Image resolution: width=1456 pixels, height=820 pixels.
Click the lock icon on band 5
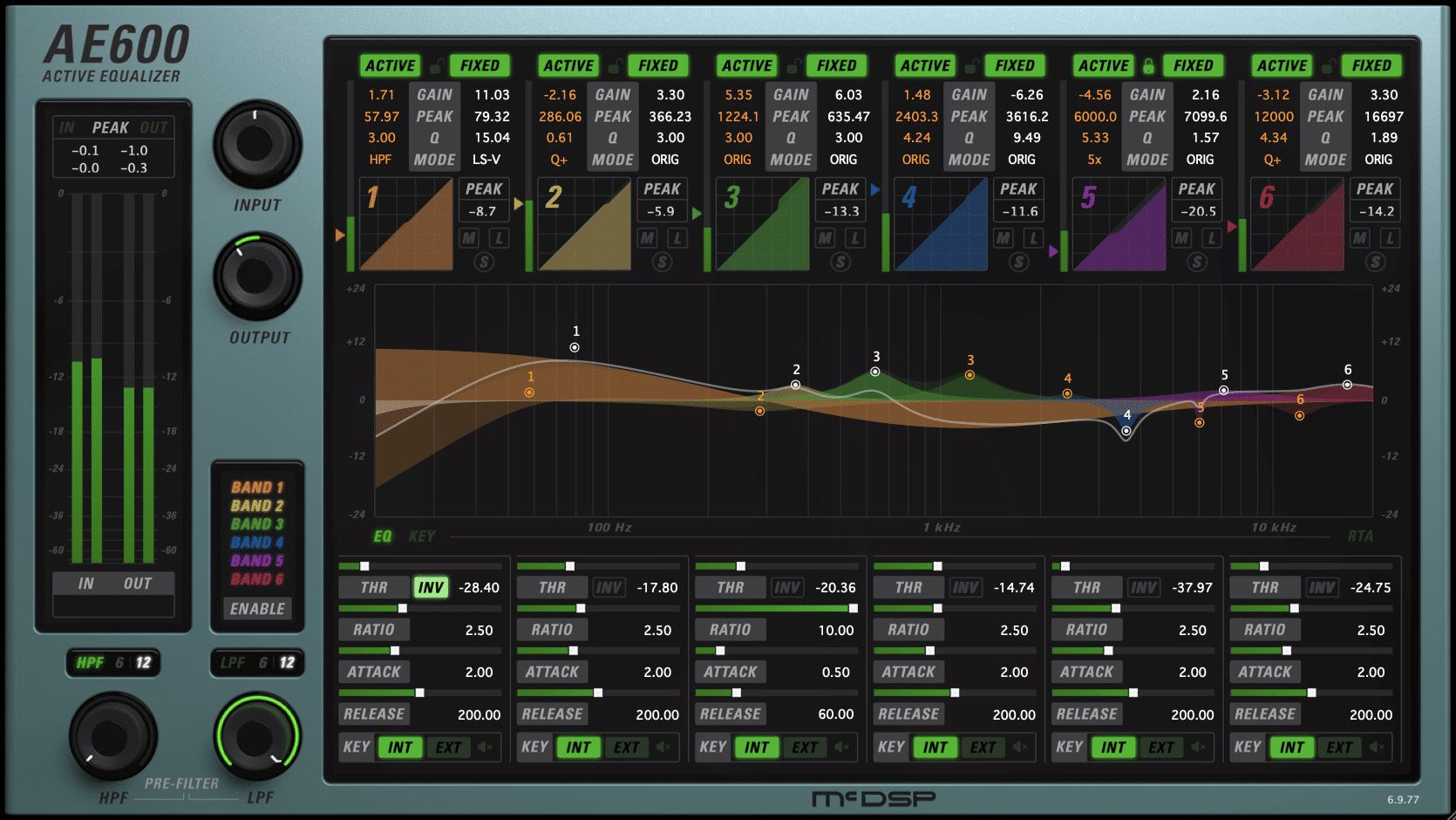tap(1148, 65)
